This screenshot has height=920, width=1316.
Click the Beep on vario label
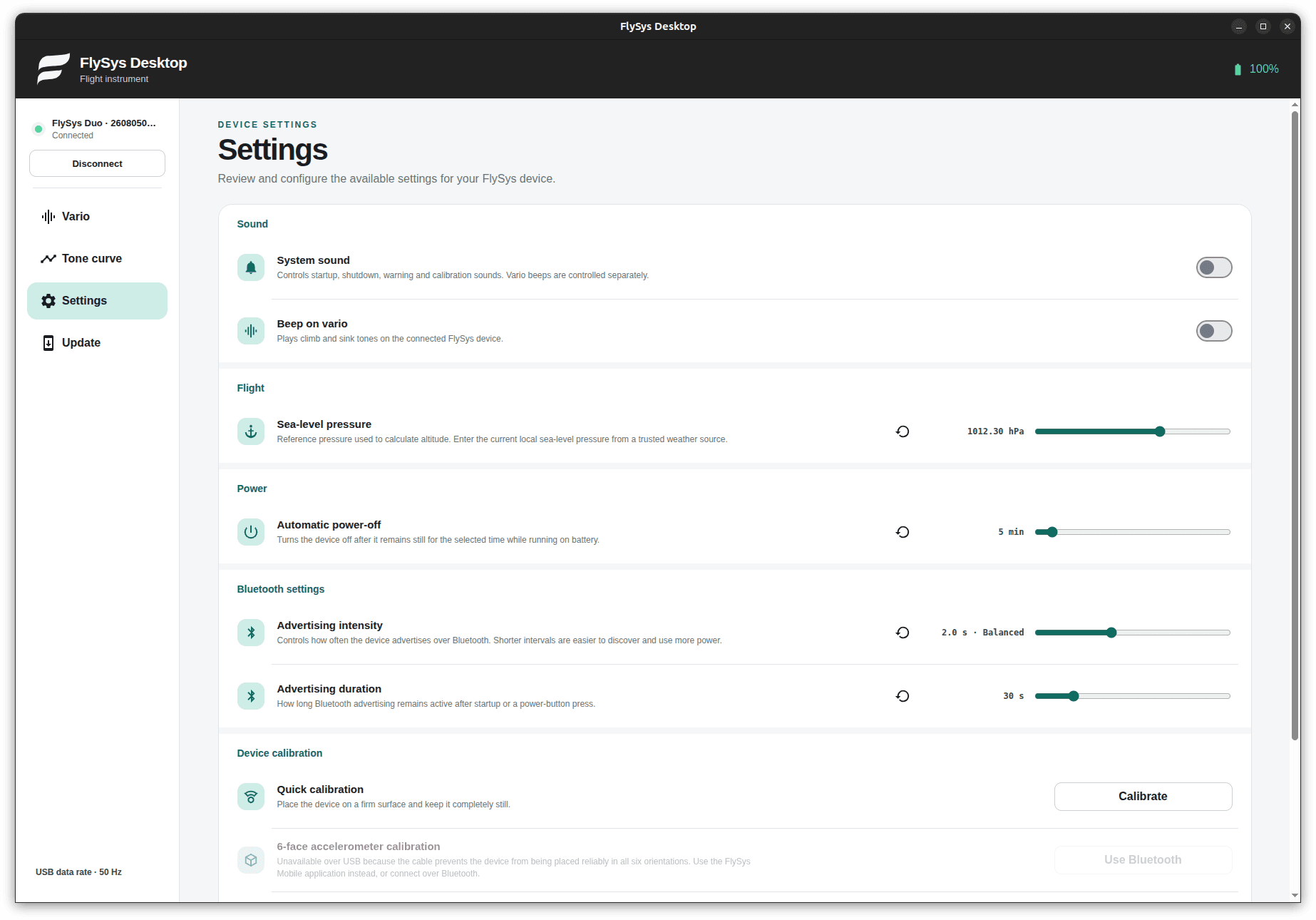coord(312,324)
